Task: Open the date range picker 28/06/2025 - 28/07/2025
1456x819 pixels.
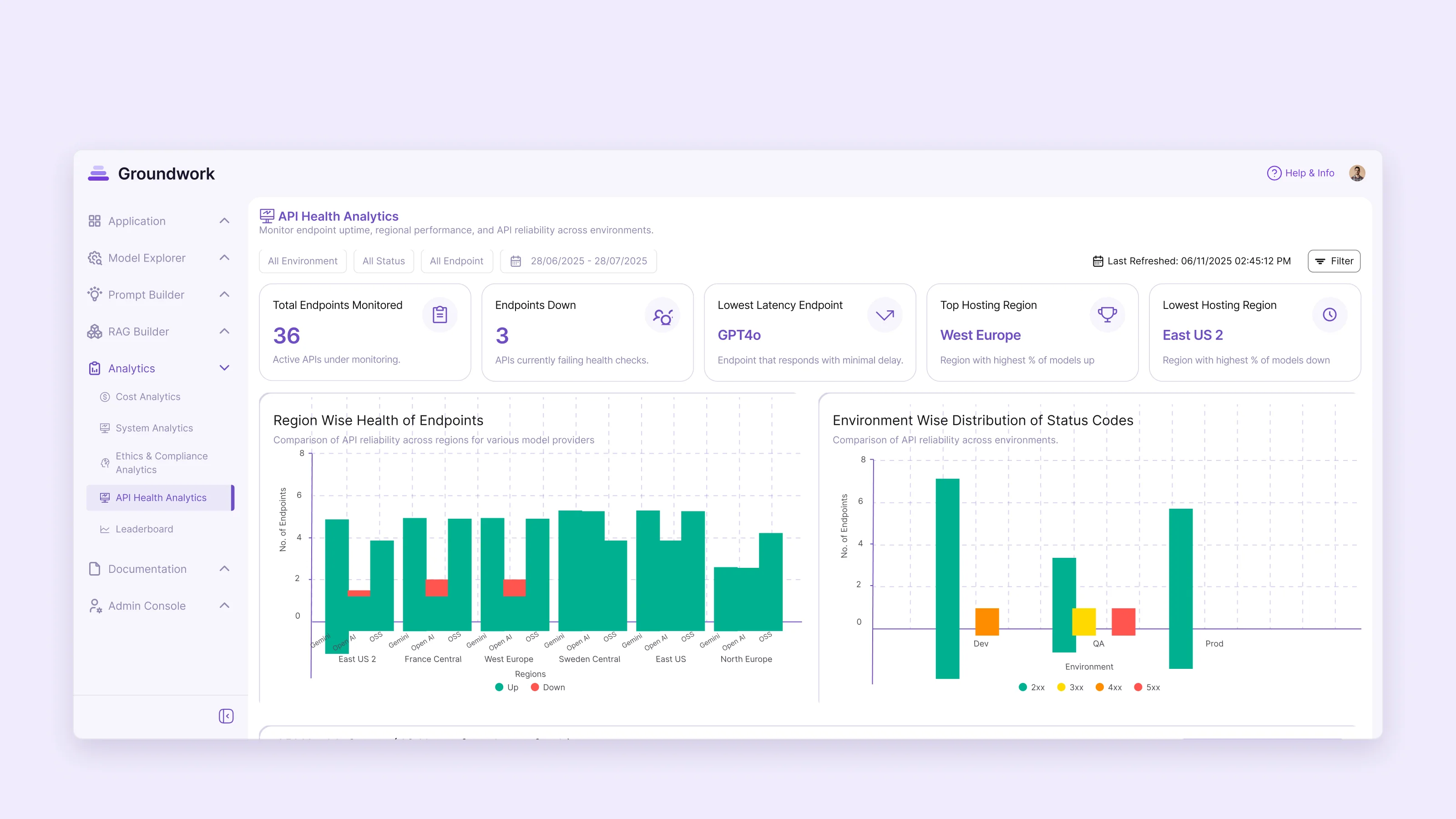Action: [578, 261]
